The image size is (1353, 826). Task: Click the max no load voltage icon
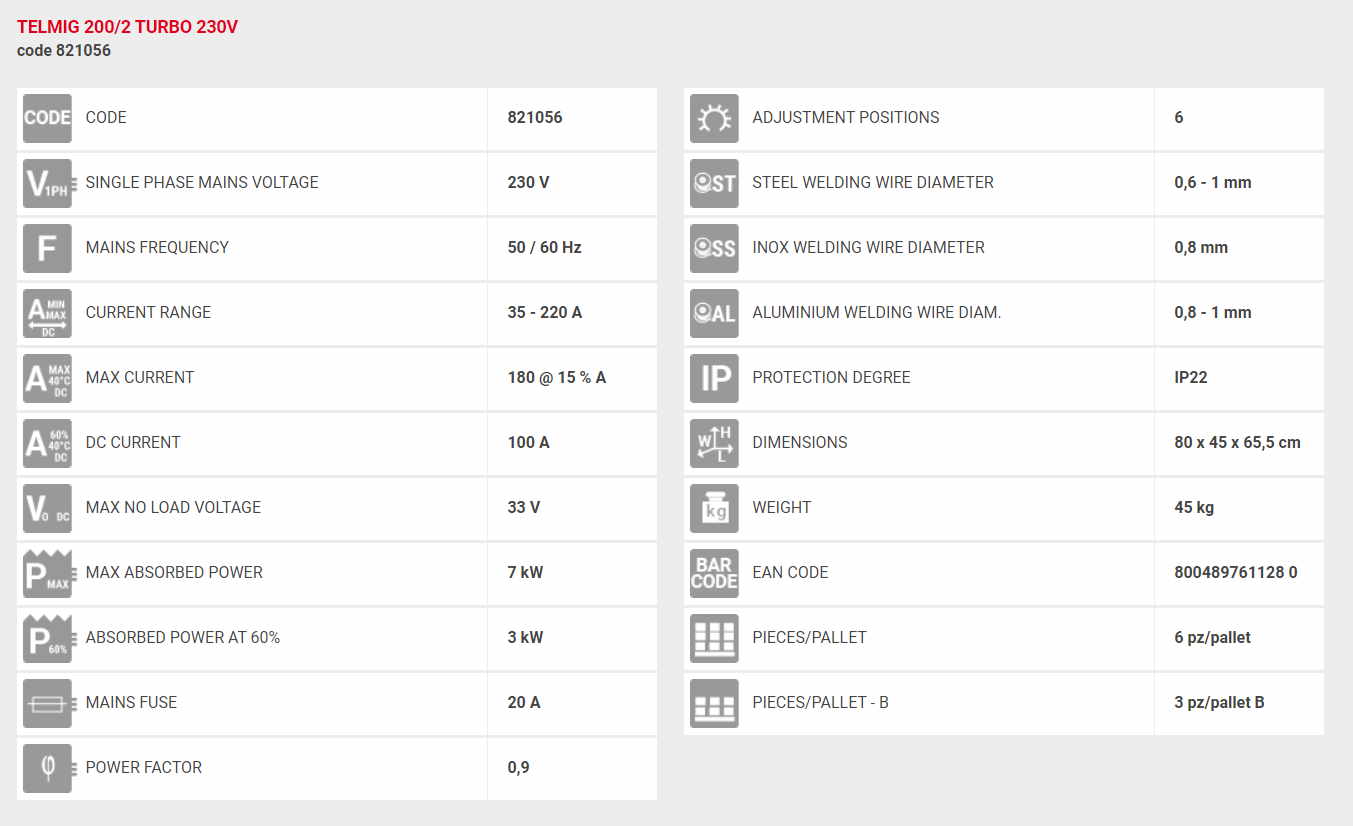click(47, 508)
